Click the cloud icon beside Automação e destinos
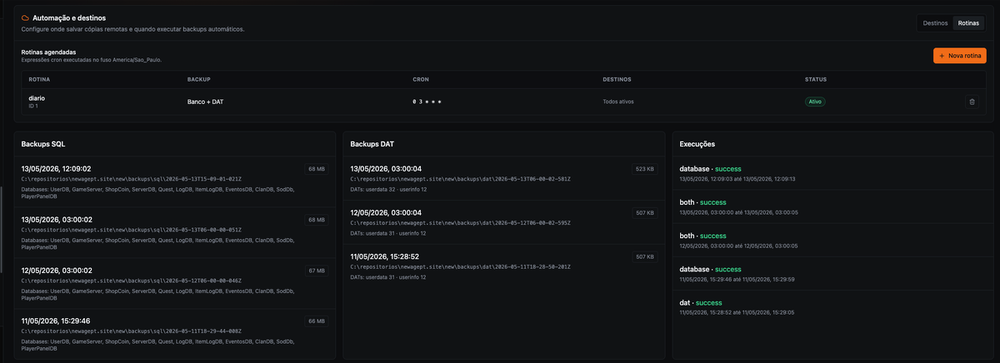This screenshot has height=363, width=1000. point(25,19)
